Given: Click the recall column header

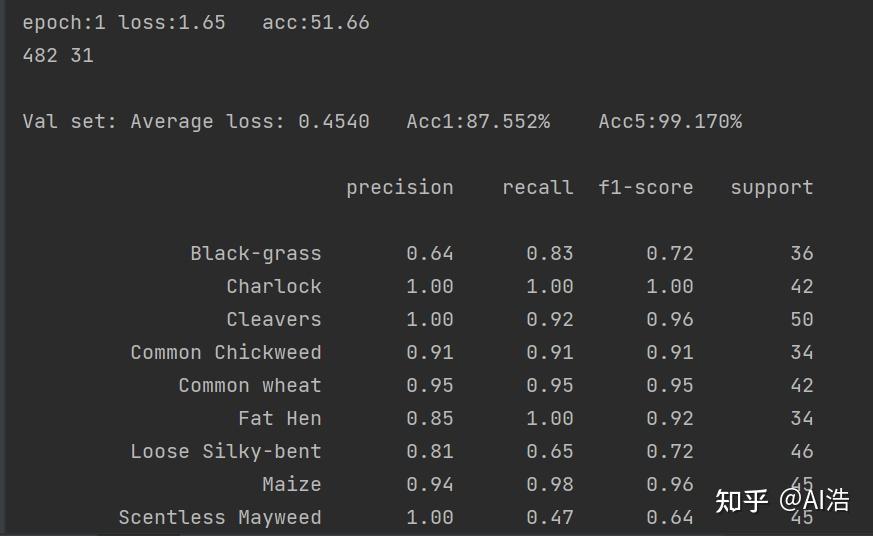Looking at the screenshot, I should coord(537,188).
